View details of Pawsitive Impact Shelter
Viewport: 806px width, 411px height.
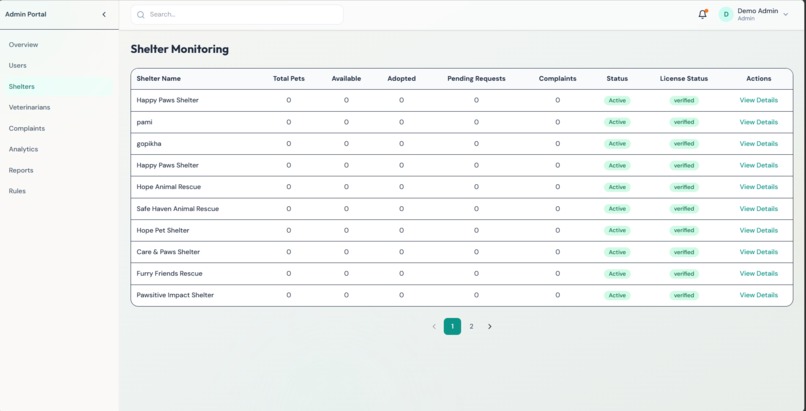point(758,295)
